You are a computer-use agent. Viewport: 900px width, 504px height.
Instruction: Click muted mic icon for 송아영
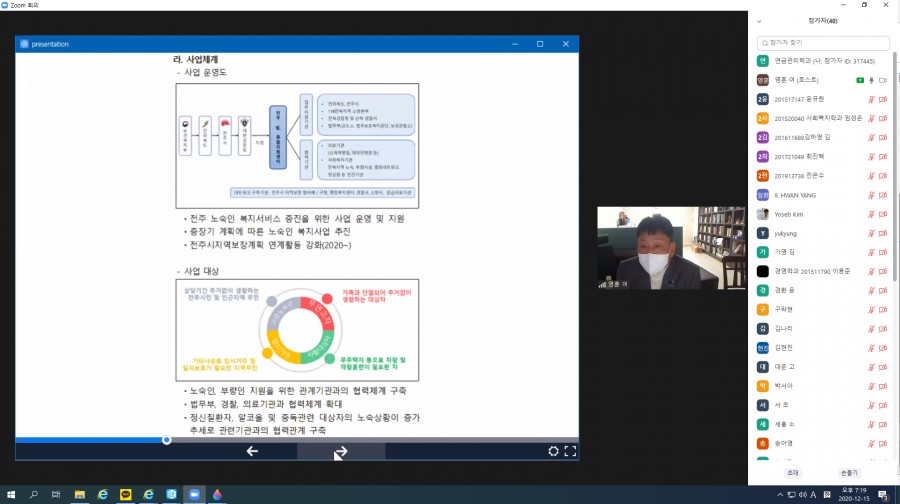[871, 443]
